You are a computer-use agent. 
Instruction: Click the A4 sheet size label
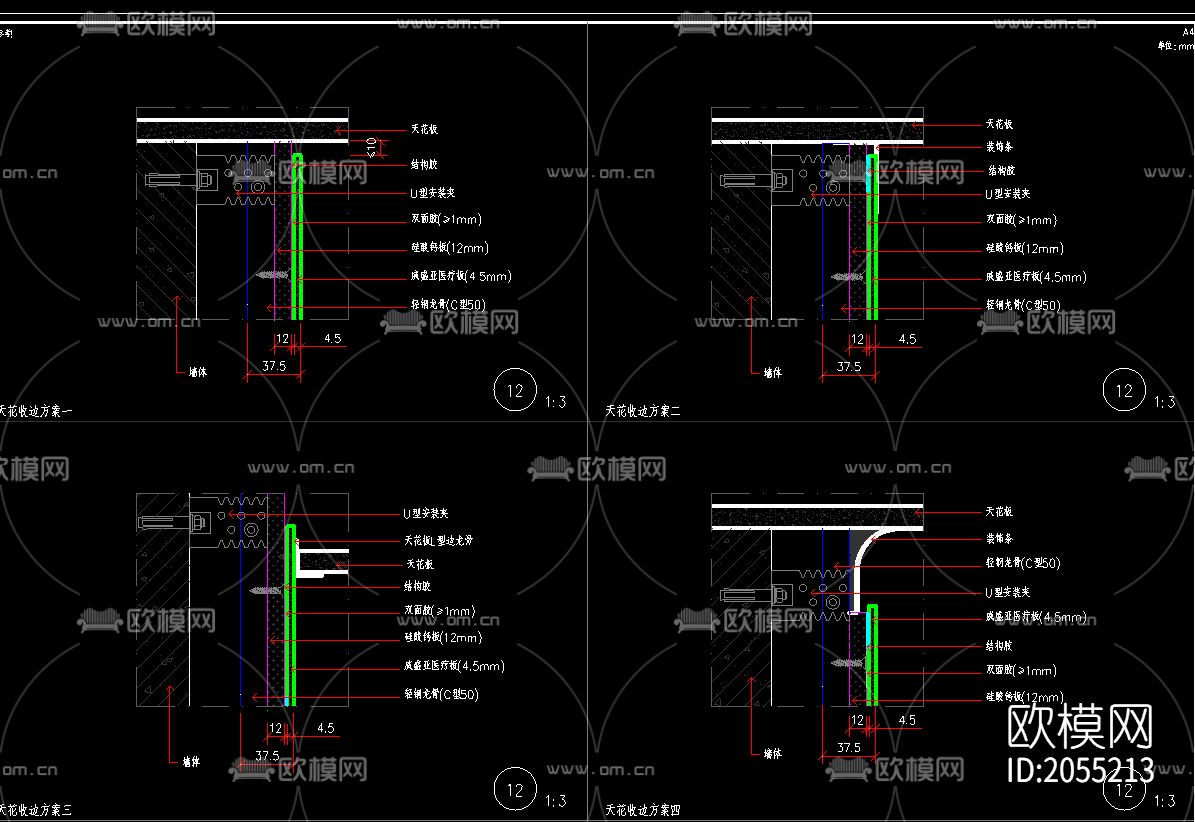point(1188,32)
